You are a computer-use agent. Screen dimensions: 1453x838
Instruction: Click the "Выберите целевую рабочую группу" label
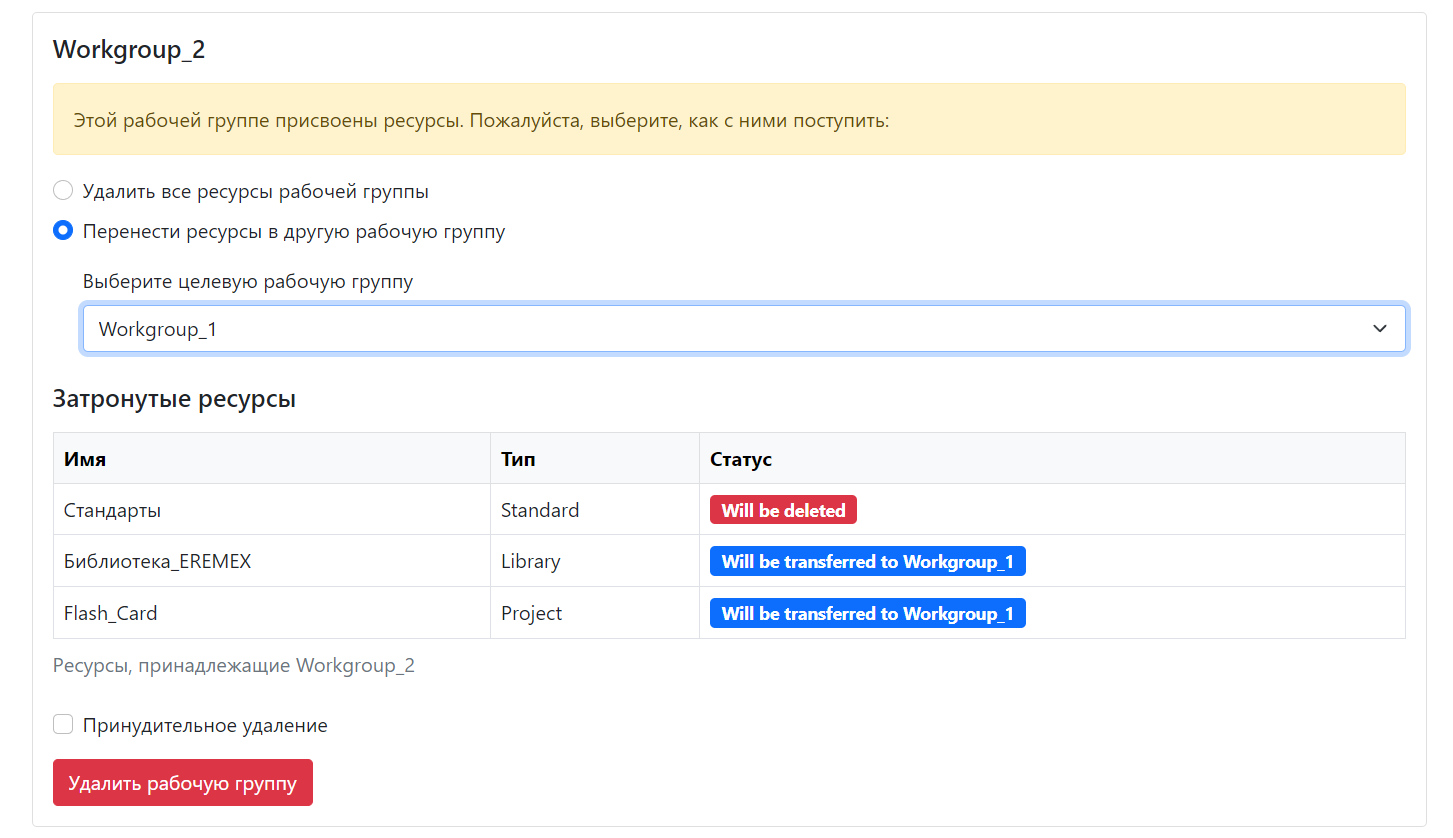(x=248, y=281)
